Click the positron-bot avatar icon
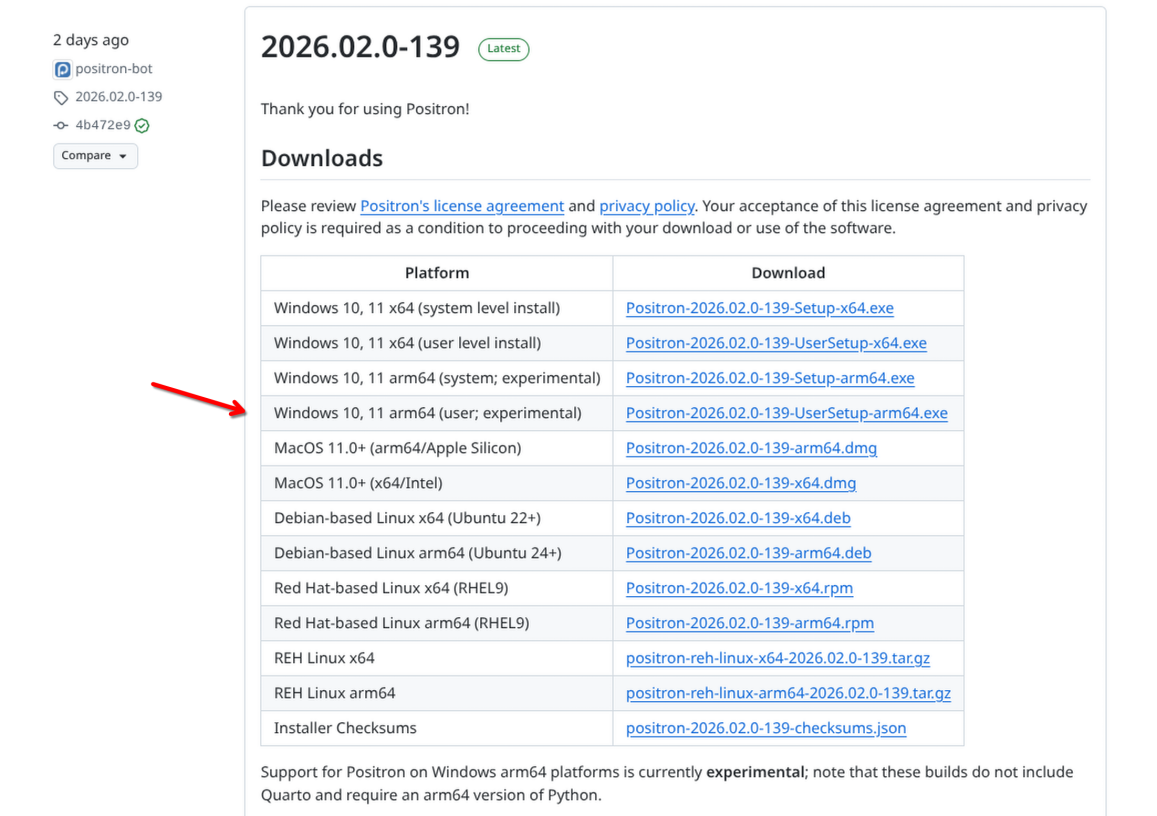 62,69
